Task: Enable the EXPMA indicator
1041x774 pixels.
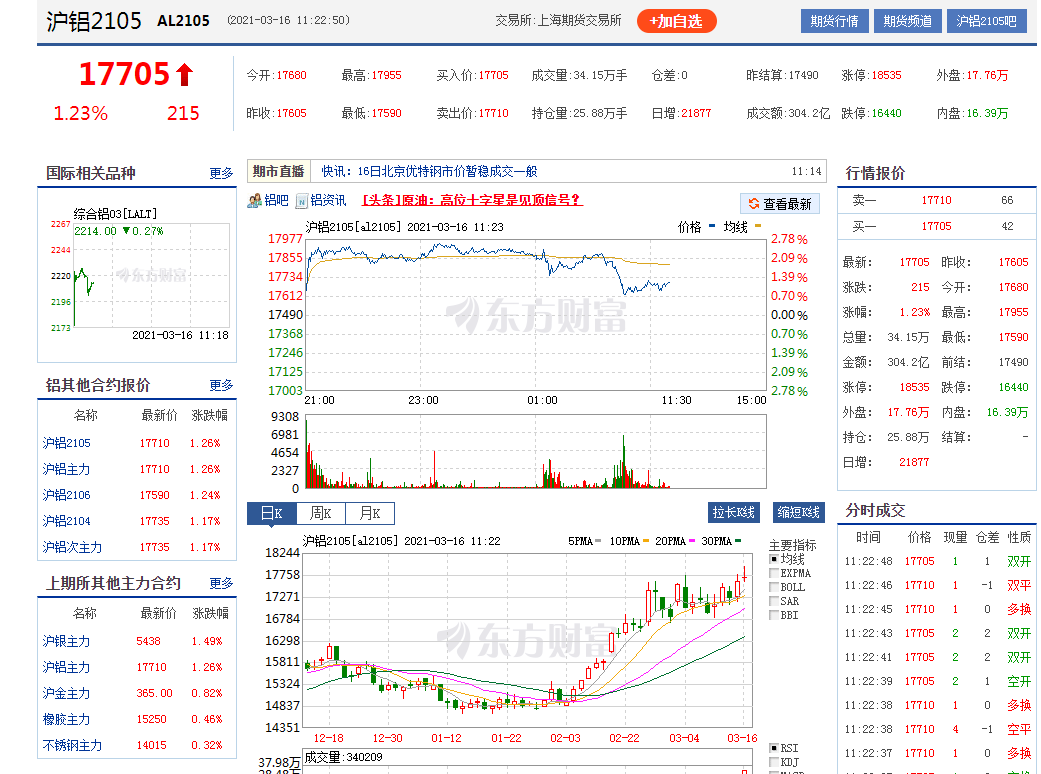Action: (773, 574)
